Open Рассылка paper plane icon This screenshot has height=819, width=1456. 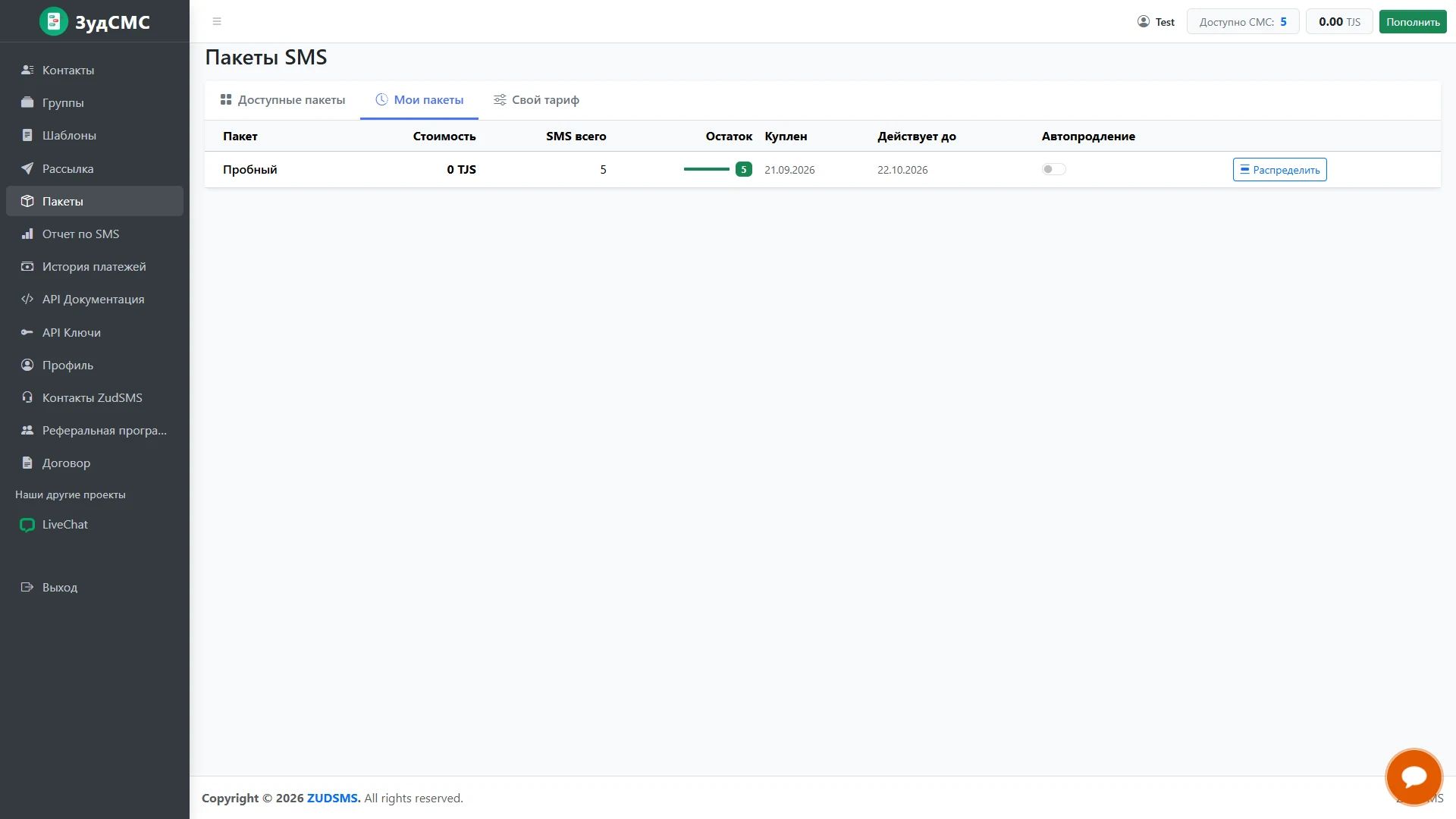27,168
